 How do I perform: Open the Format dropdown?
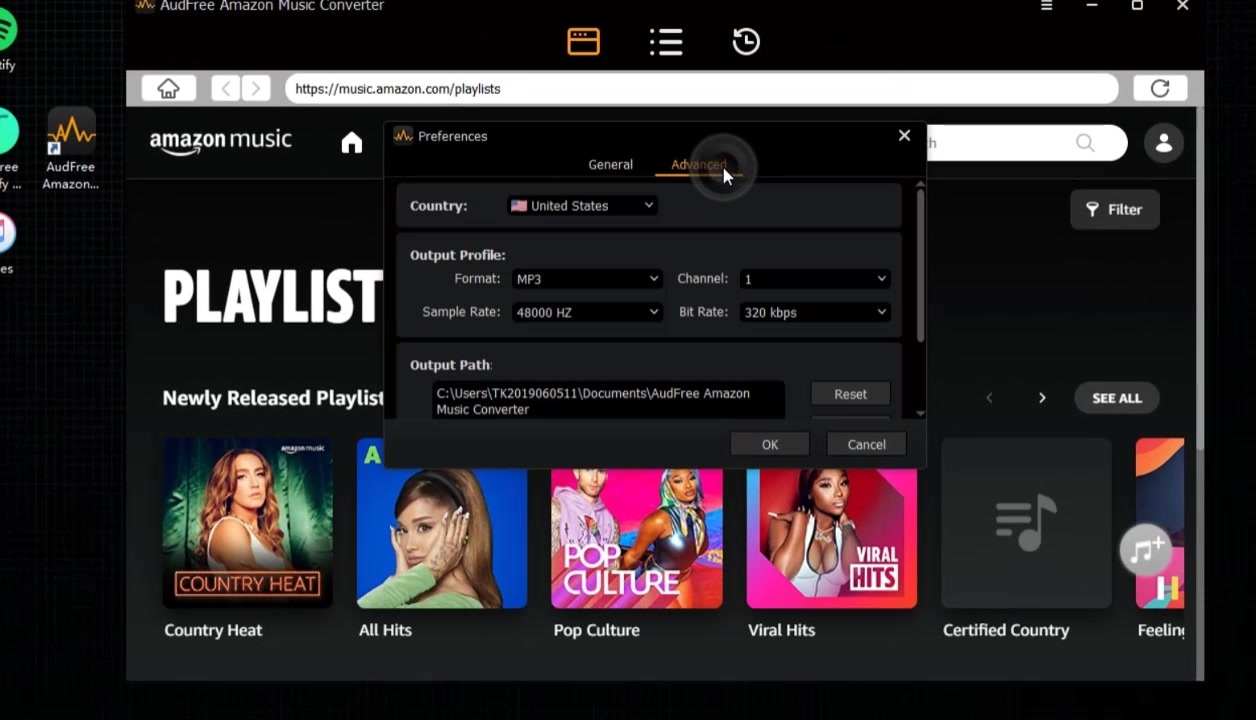coord(587,279)
